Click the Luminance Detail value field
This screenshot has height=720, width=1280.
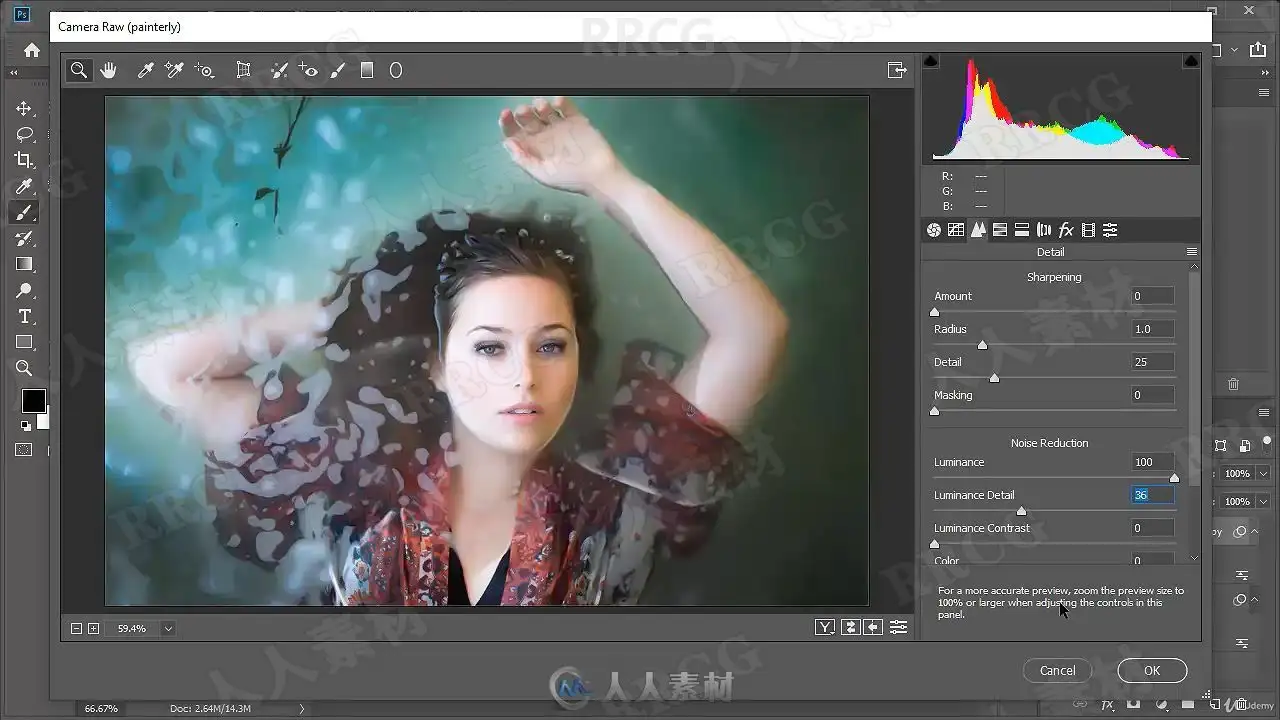(x=1153, y=495)
